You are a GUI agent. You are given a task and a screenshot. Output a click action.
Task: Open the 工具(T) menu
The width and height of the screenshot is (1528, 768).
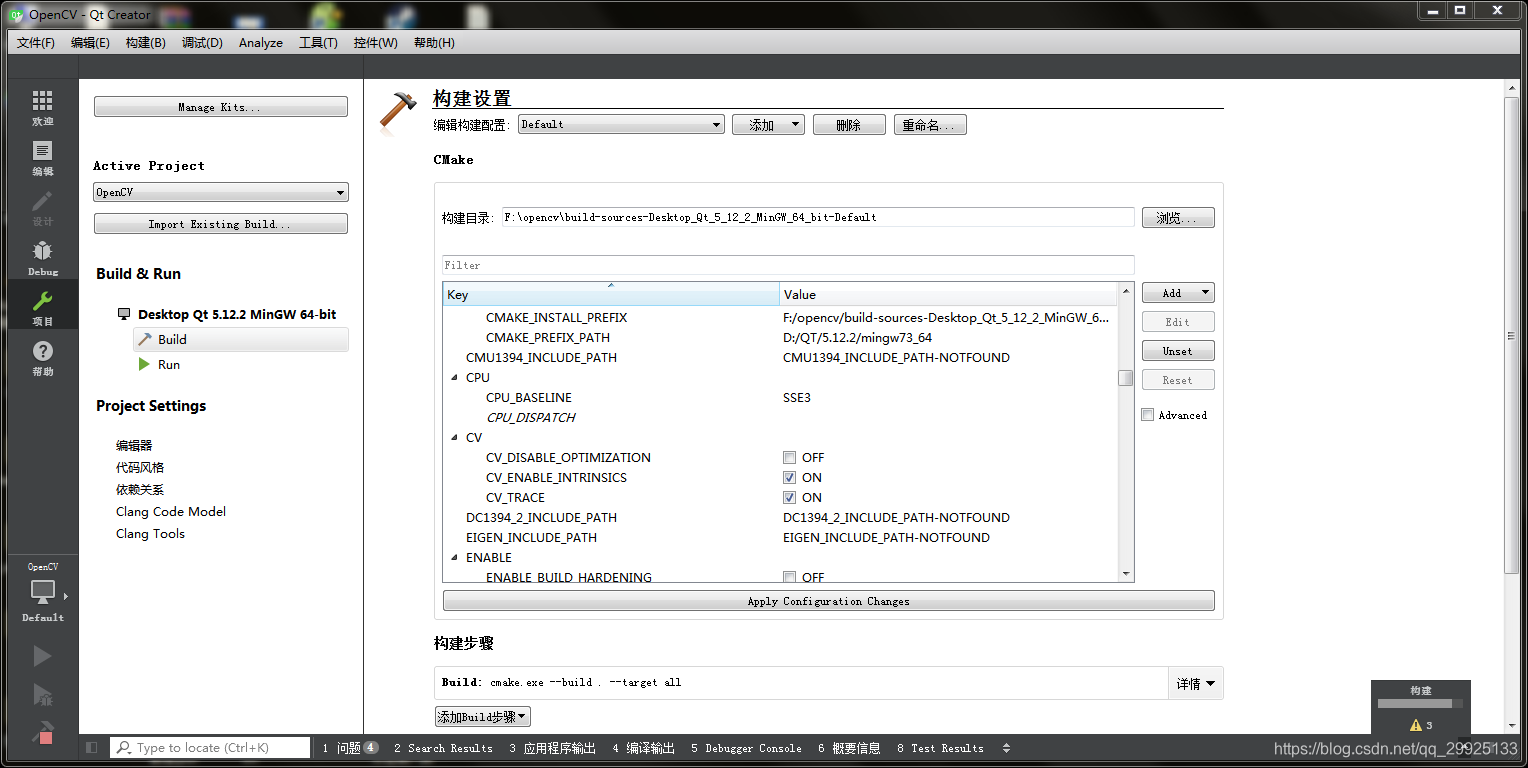pyautogui.click(x=318, y=43)
